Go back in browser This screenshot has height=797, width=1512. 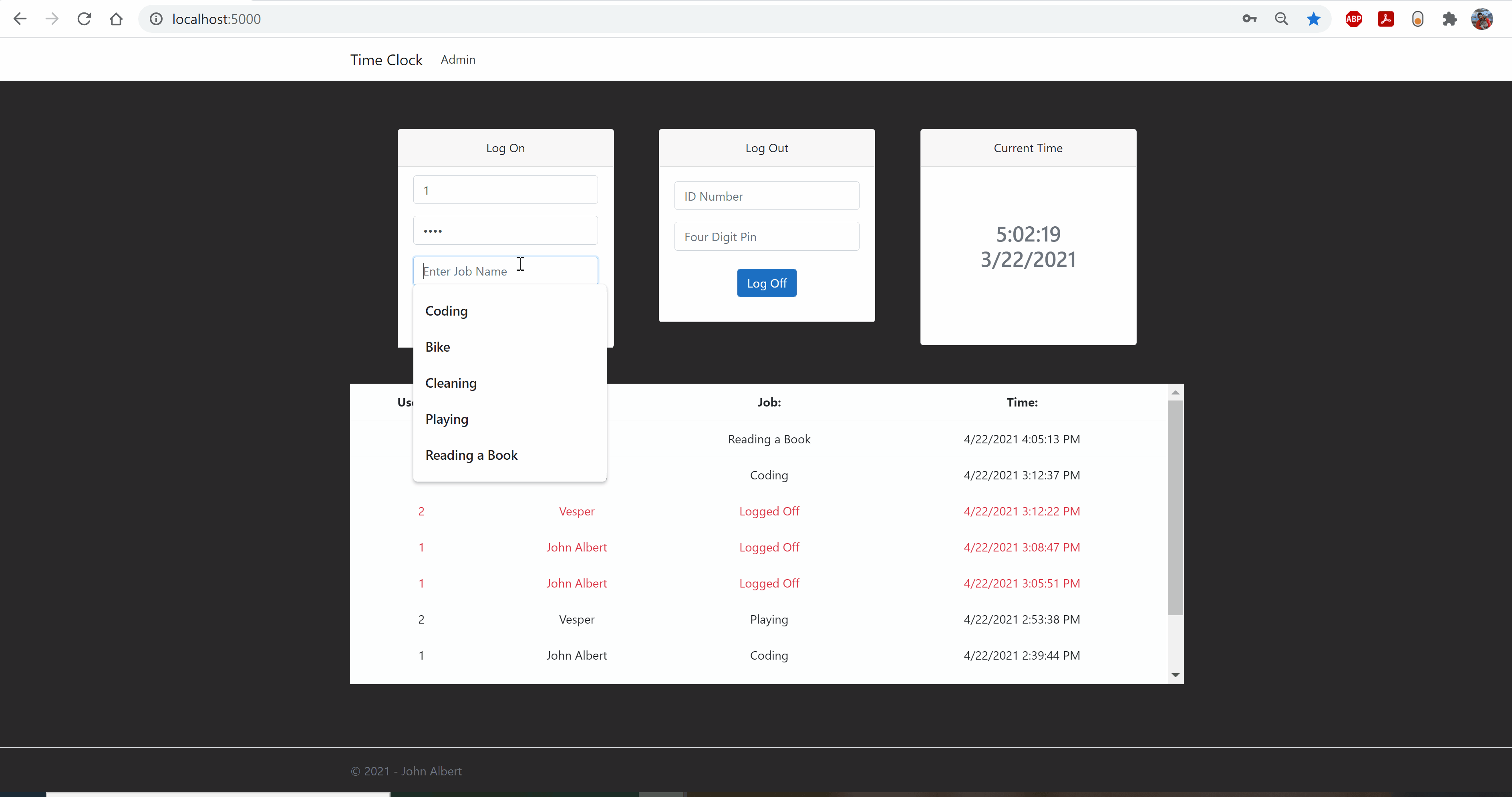pos(20,19)
